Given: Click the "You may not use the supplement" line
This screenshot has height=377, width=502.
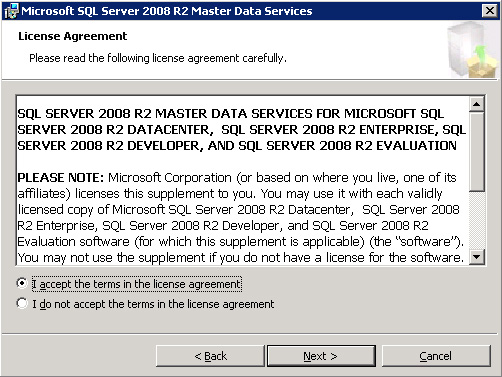Looking at the screenshot, I should click(240, 258).
